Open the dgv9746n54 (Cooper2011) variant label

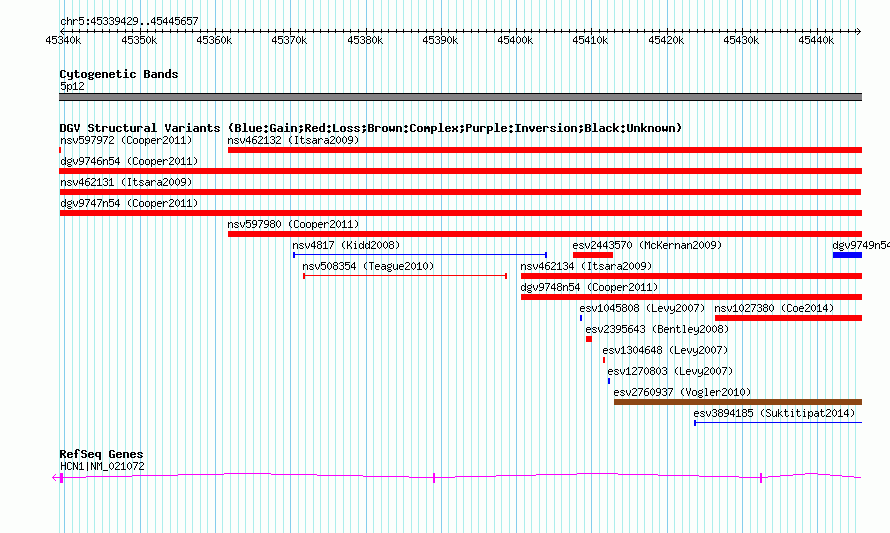click(x=129, y=161)
